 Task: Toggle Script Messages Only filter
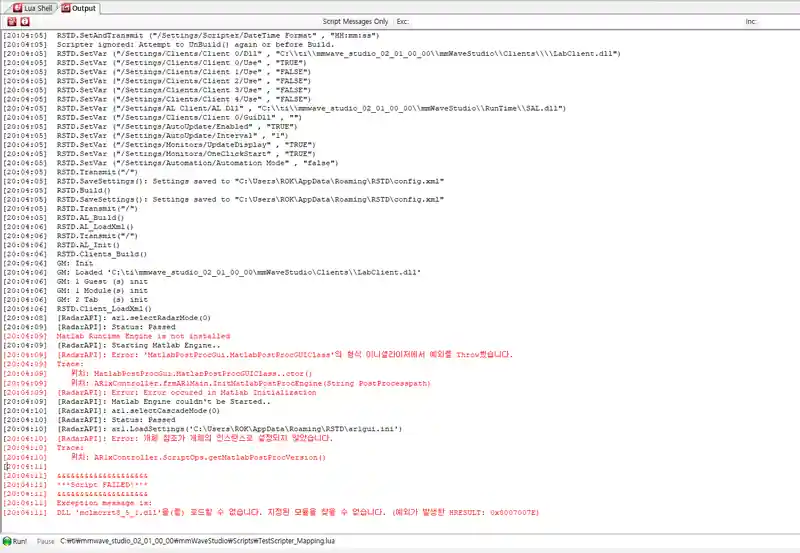tap(355, 21)
